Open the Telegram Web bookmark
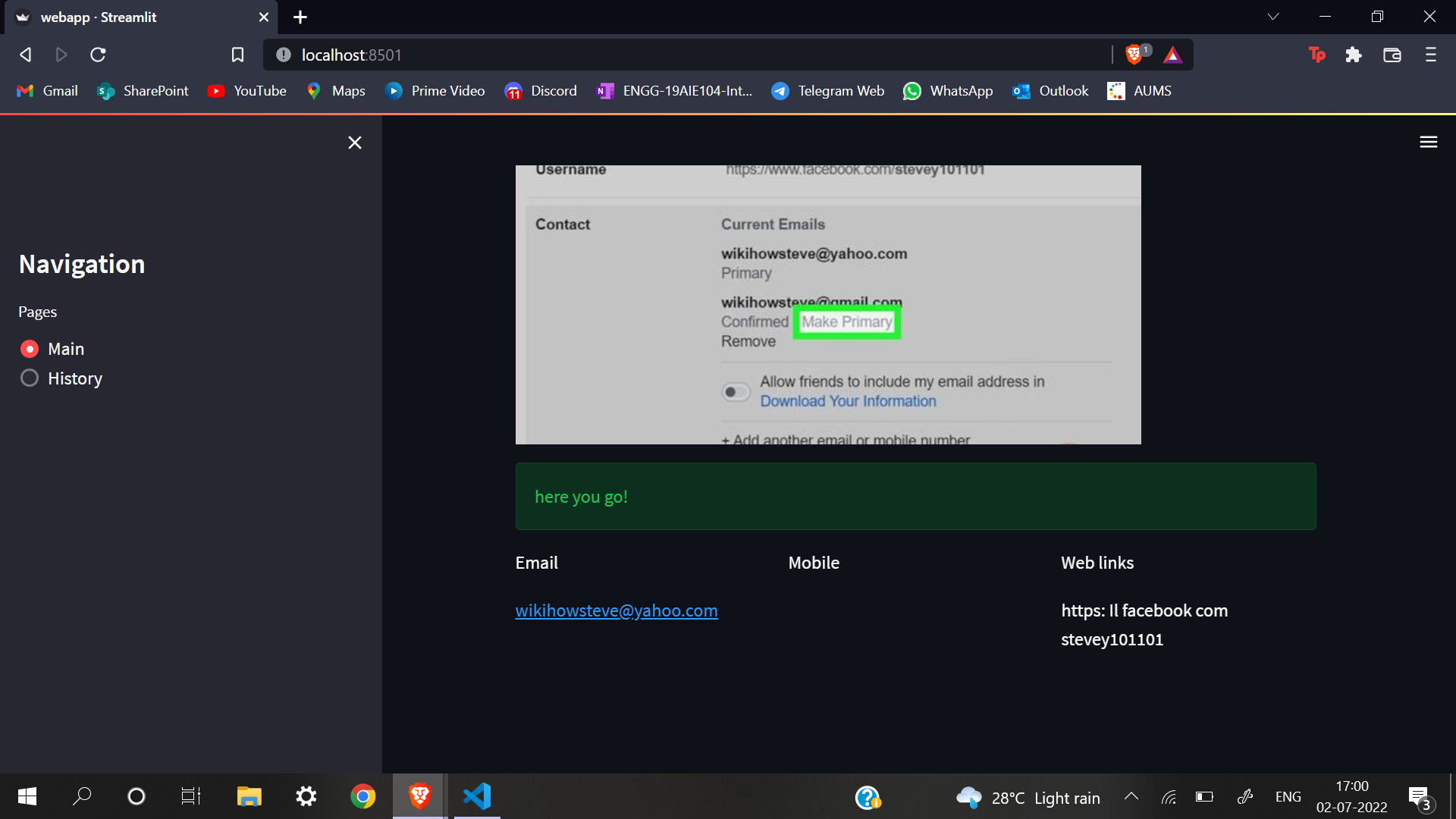Screen dimensions: 1456x819 (x=828, y=91)
